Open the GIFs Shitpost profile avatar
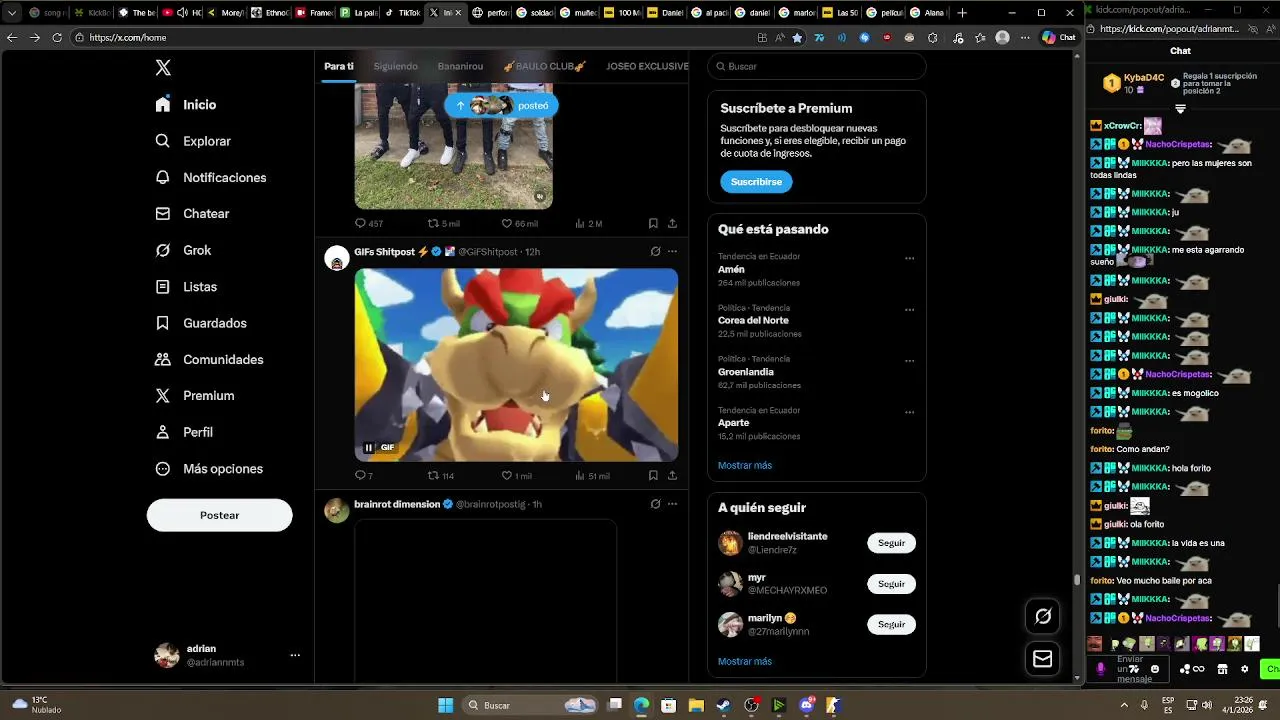This screenshot has height=720, width=1280. (x=337, y=257)
